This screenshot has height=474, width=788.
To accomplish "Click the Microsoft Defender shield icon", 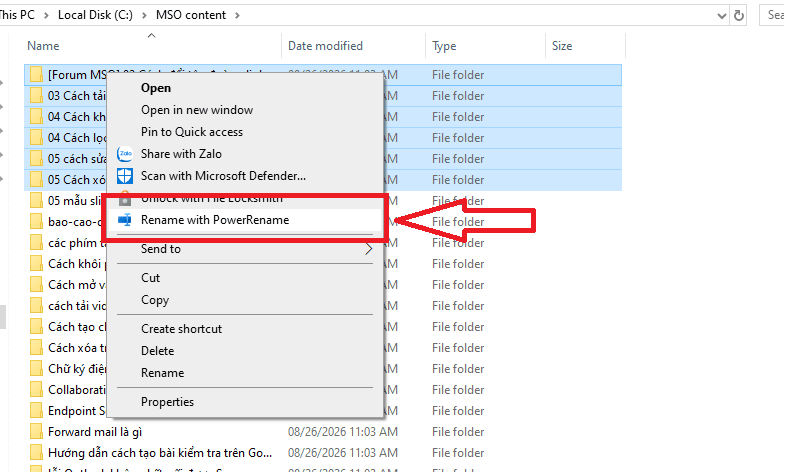I will click(125, 176).
